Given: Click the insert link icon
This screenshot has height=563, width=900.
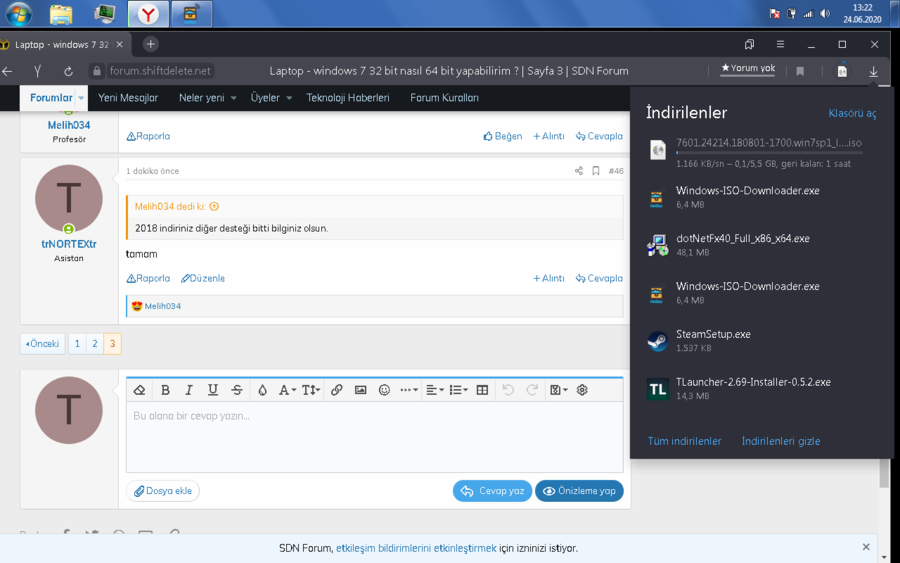Looking at the screenshot, I should click(x=336, y=390).
